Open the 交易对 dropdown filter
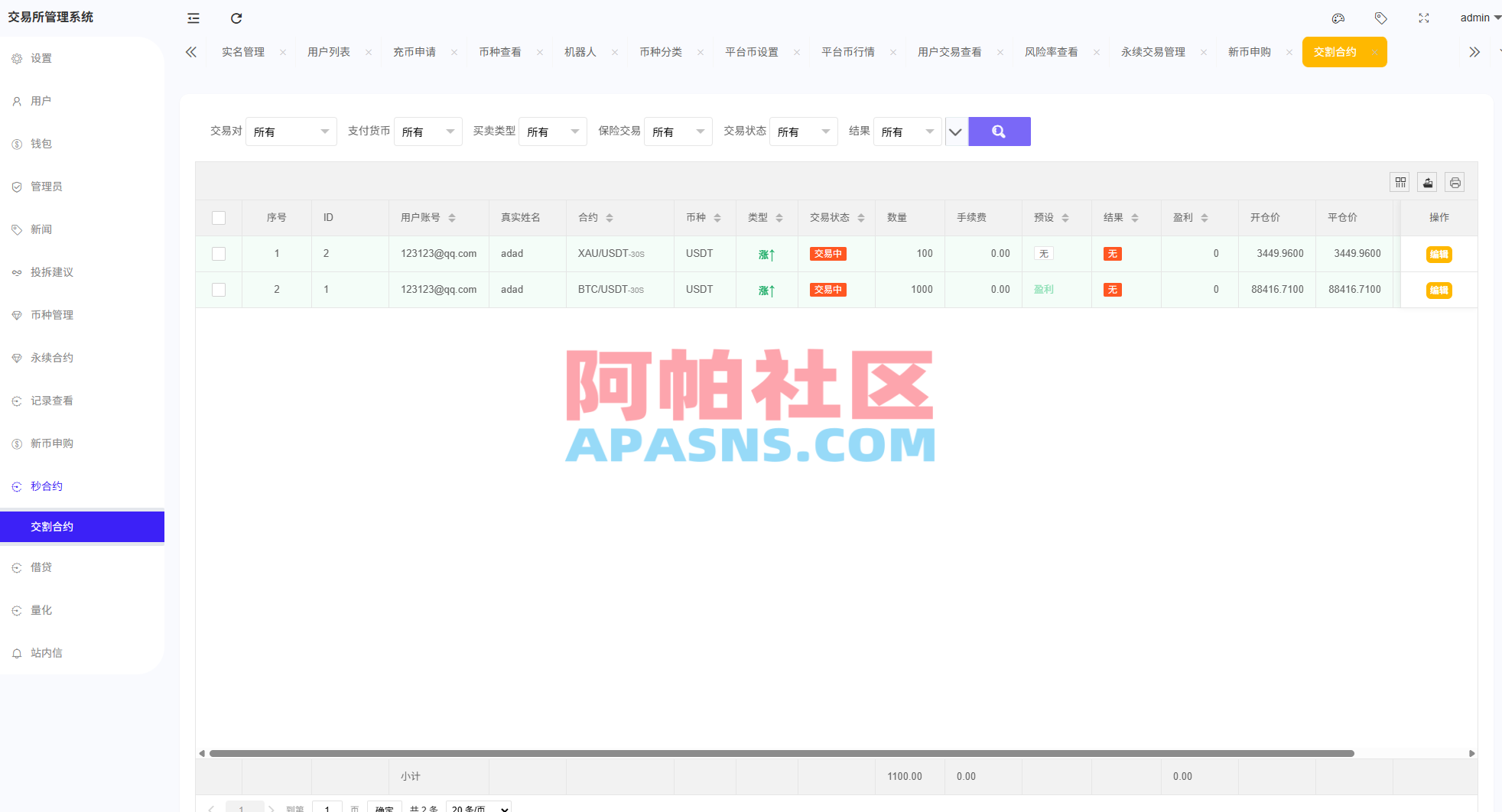Screen dimensions: 1502x812 click(291, 131)
